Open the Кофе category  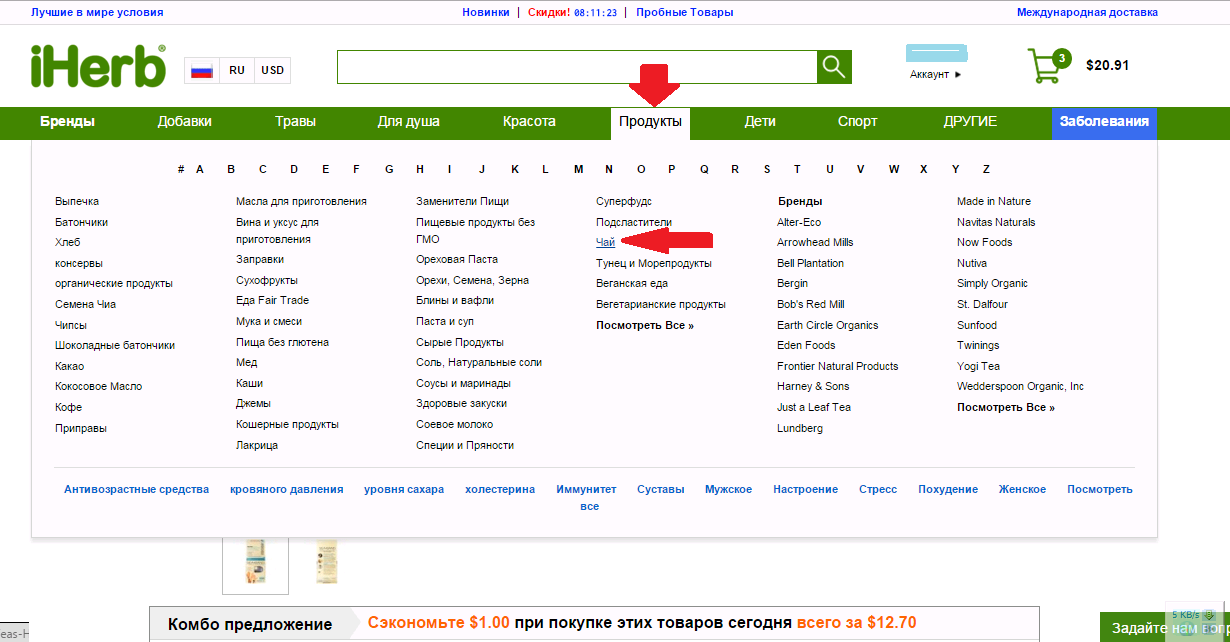tap(69, 407)
